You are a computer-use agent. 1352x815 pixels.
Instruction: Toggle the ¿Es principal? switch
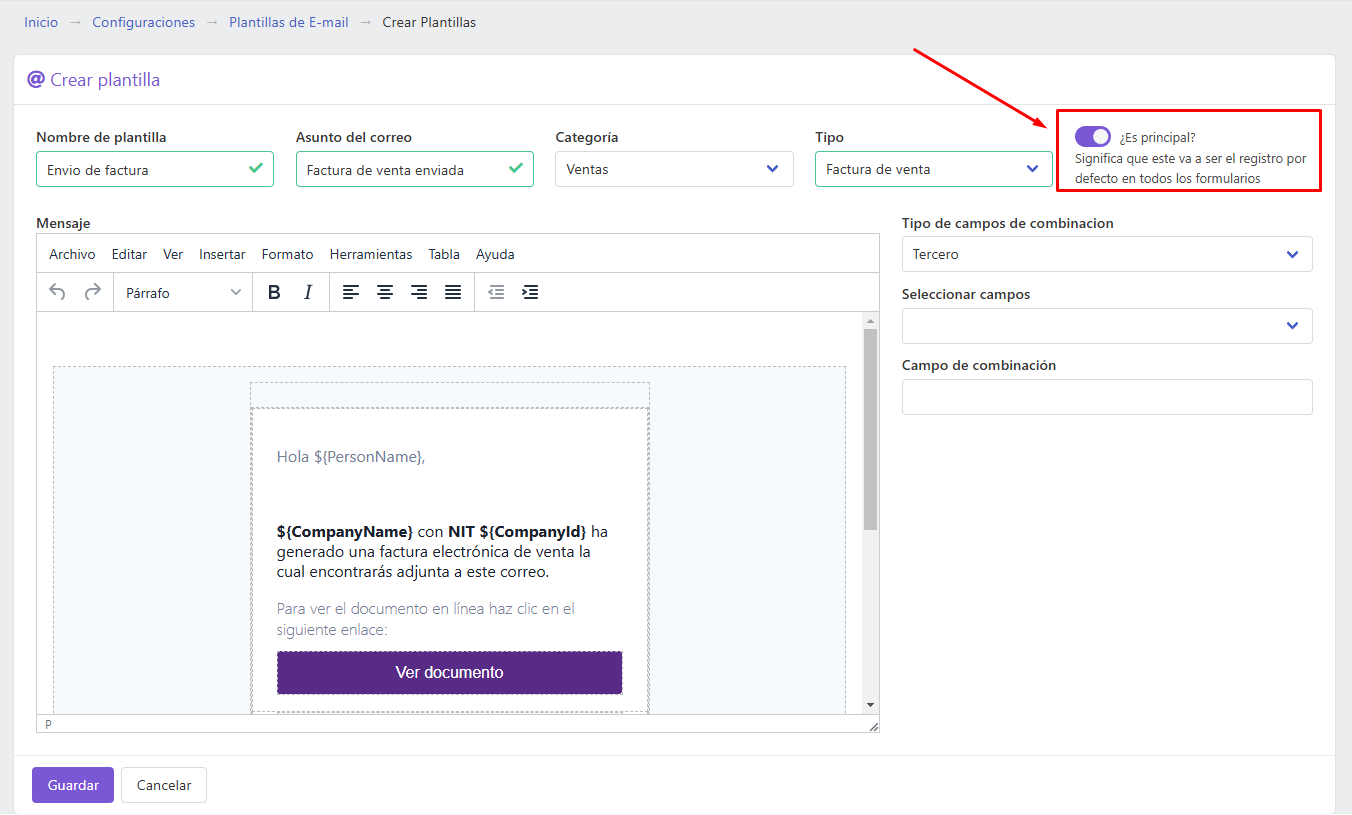1093,137
